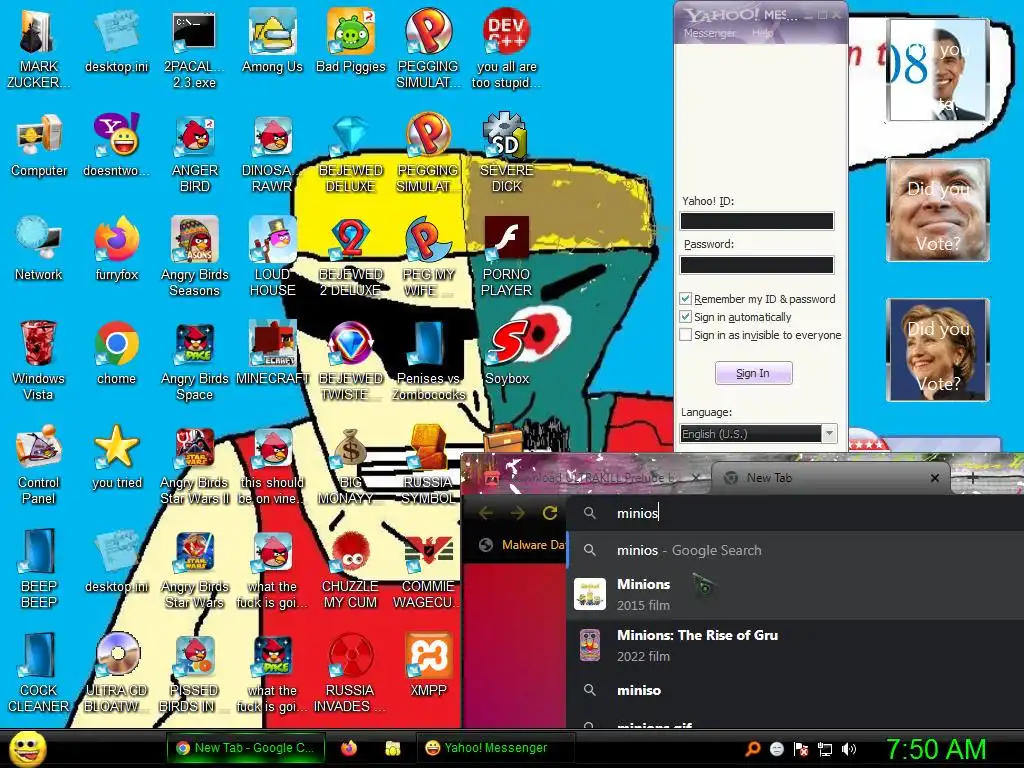
Task: Launch the Bad Piggies desktop icon
Action: click(351, 33)
